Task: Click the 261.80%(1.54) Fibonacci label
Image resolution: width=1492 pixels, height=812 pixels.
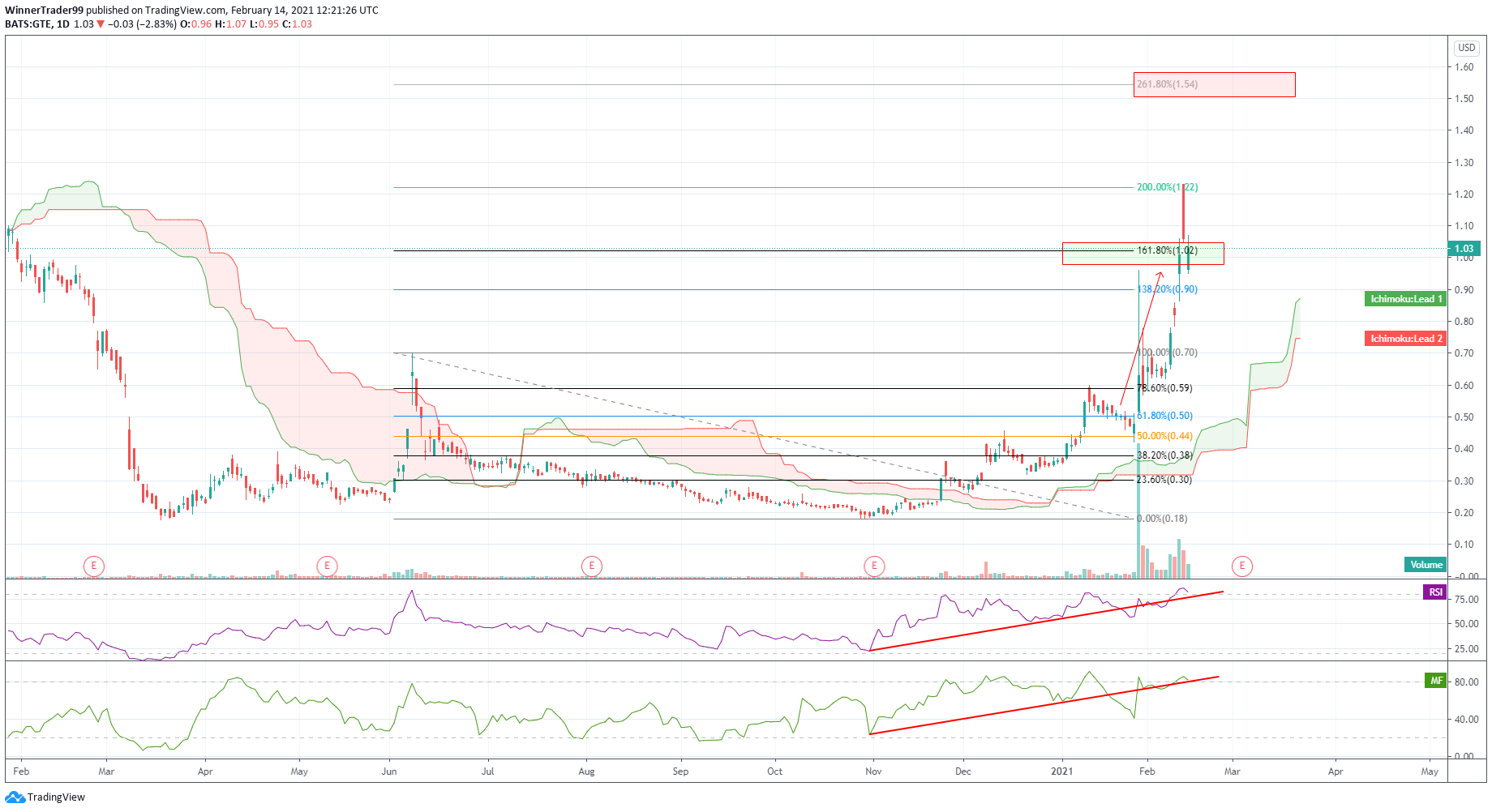Action: [x=1167, y=84]
